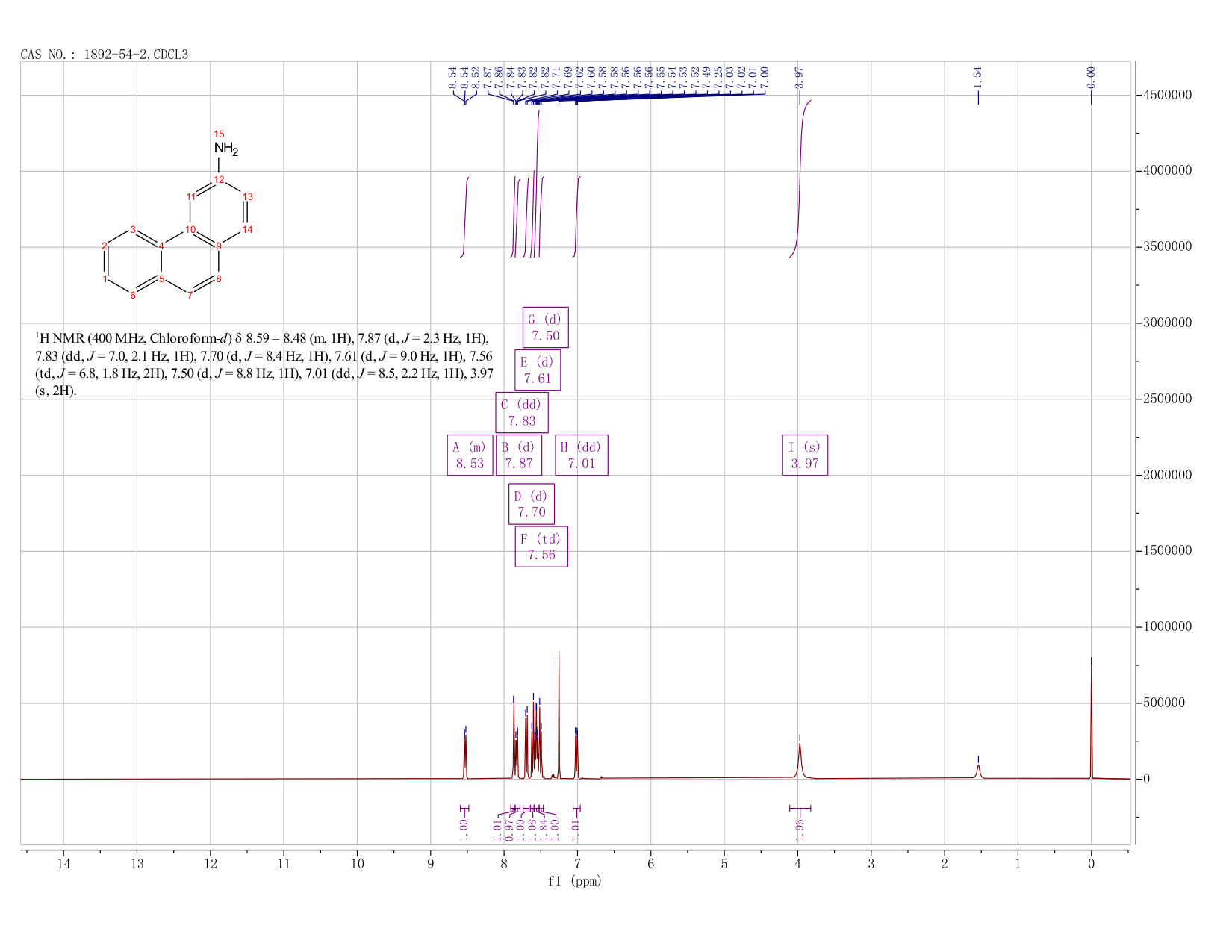Select the D (d) 7.70 multiplet box
The height and width of the screenshot is (952, 1232).
coord(531,504)
